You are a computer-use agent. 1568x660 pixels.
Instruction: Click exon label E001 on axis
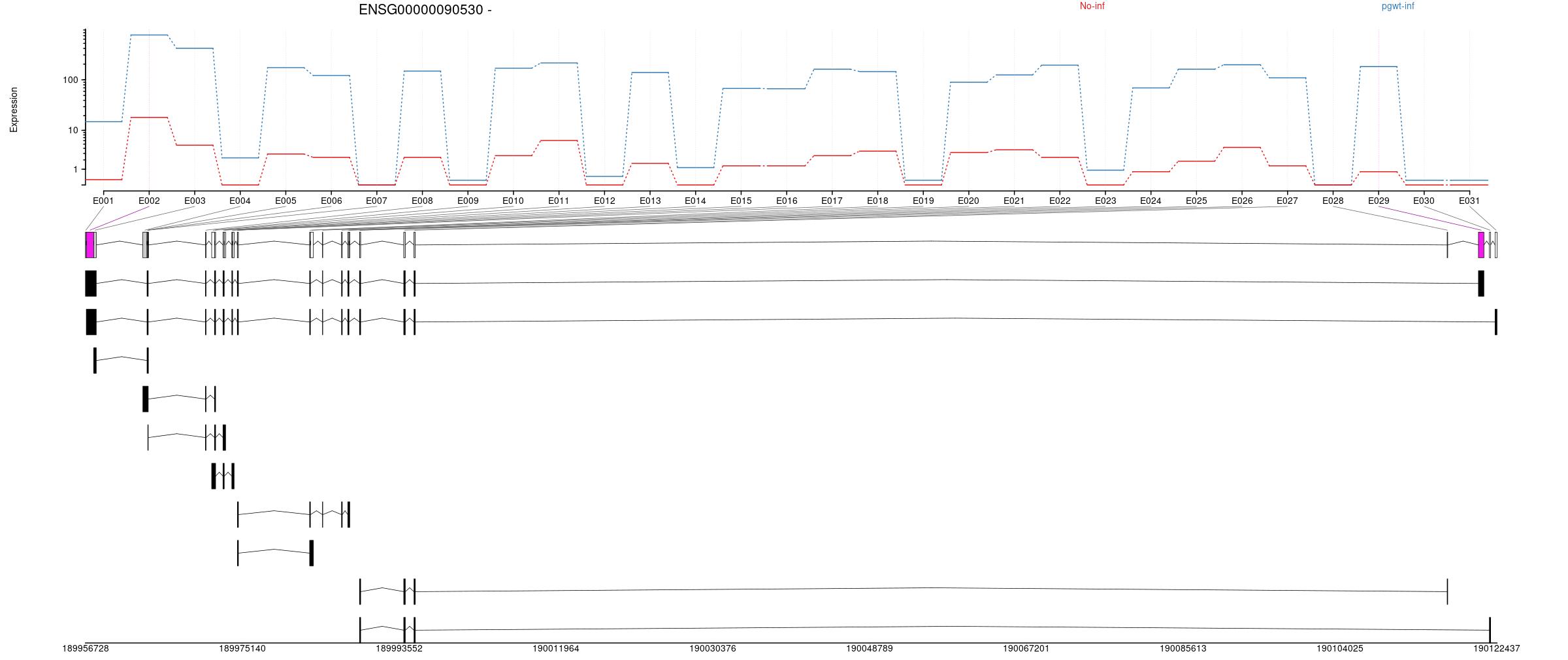pyautogui.click(x=103, y=201)
